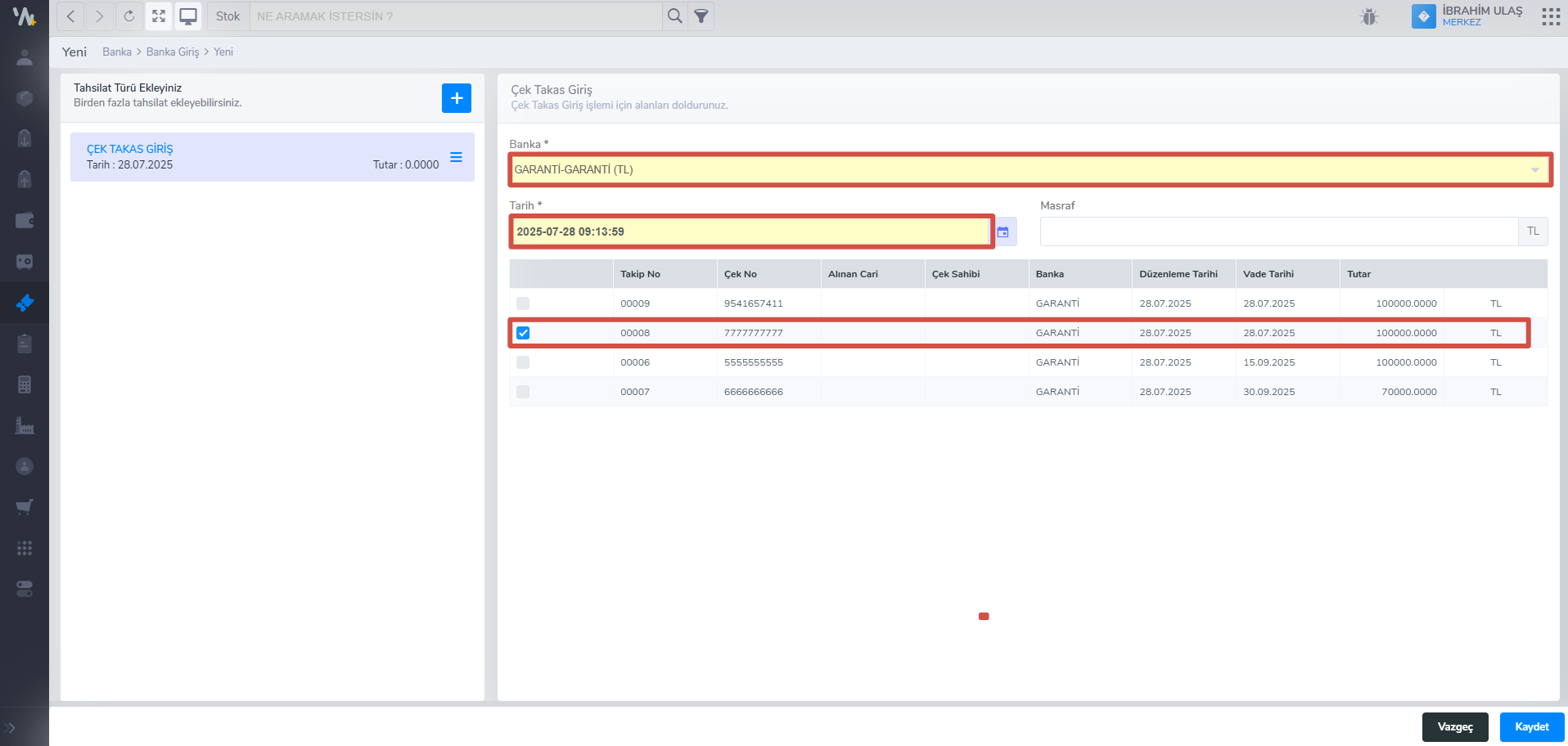Click the Kaydet button

1531,726
